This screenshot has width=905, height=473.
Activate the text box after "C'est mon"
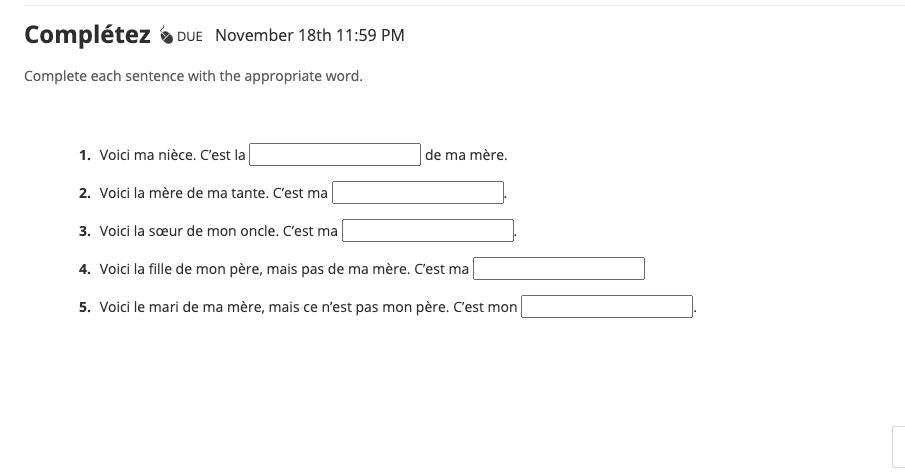(x=607, y=307)
